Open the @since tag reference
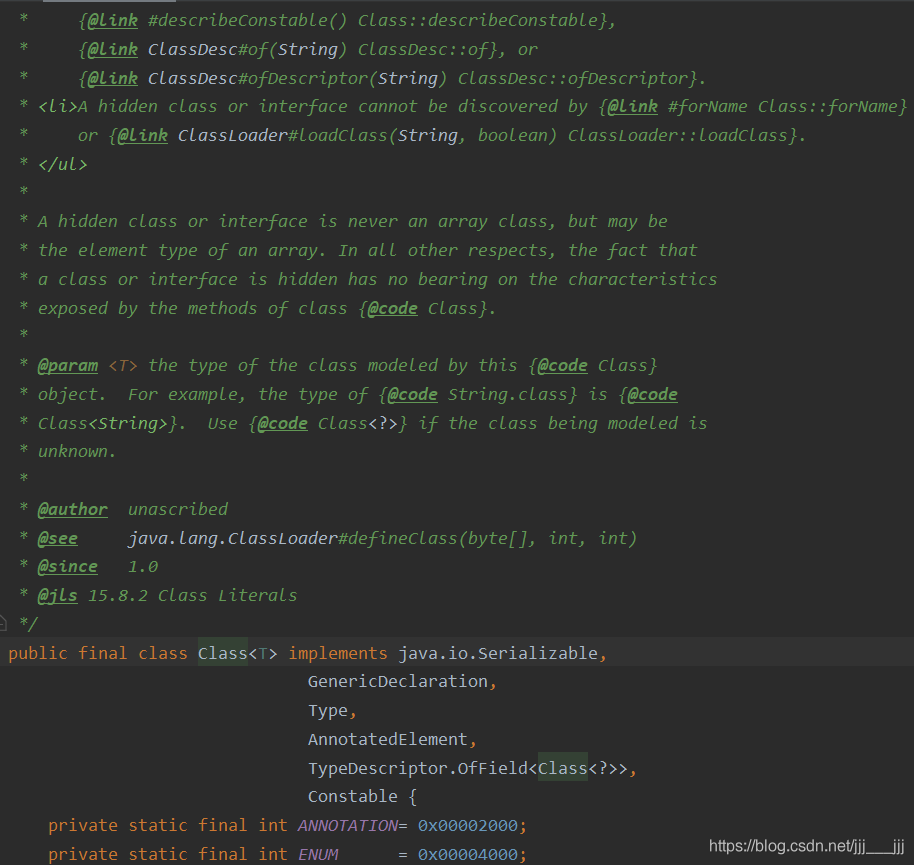This screenshot has height=865, width=914. tap(67, 566)
